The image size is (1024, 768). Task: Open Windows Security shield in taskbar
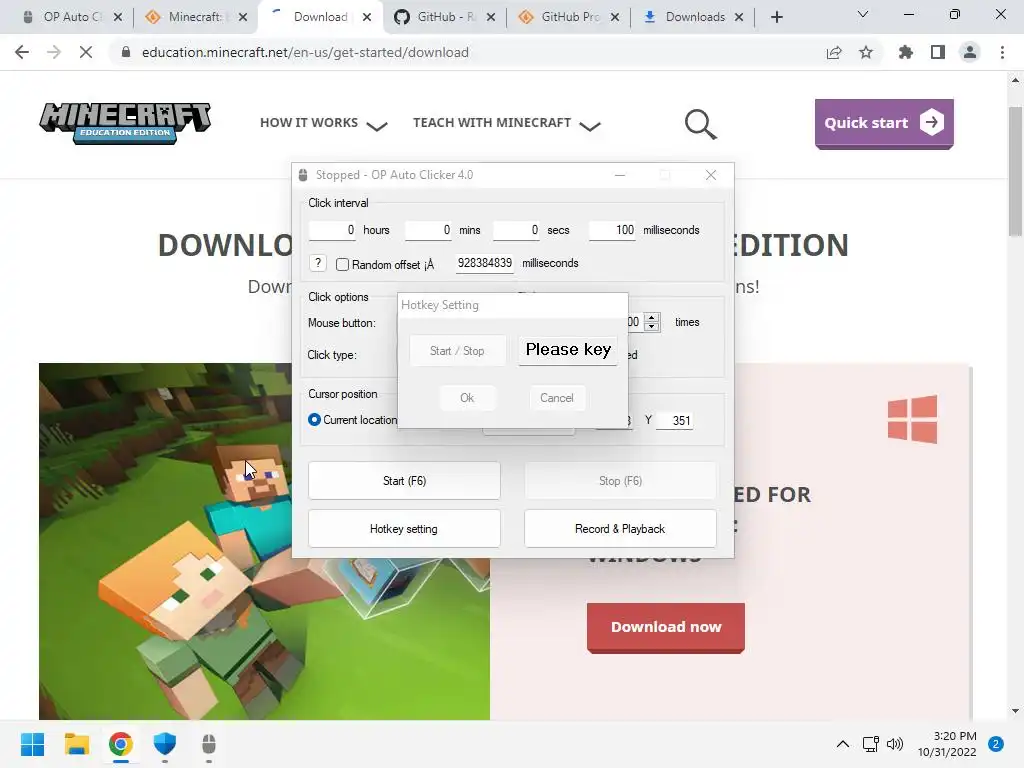coord(165,744)
